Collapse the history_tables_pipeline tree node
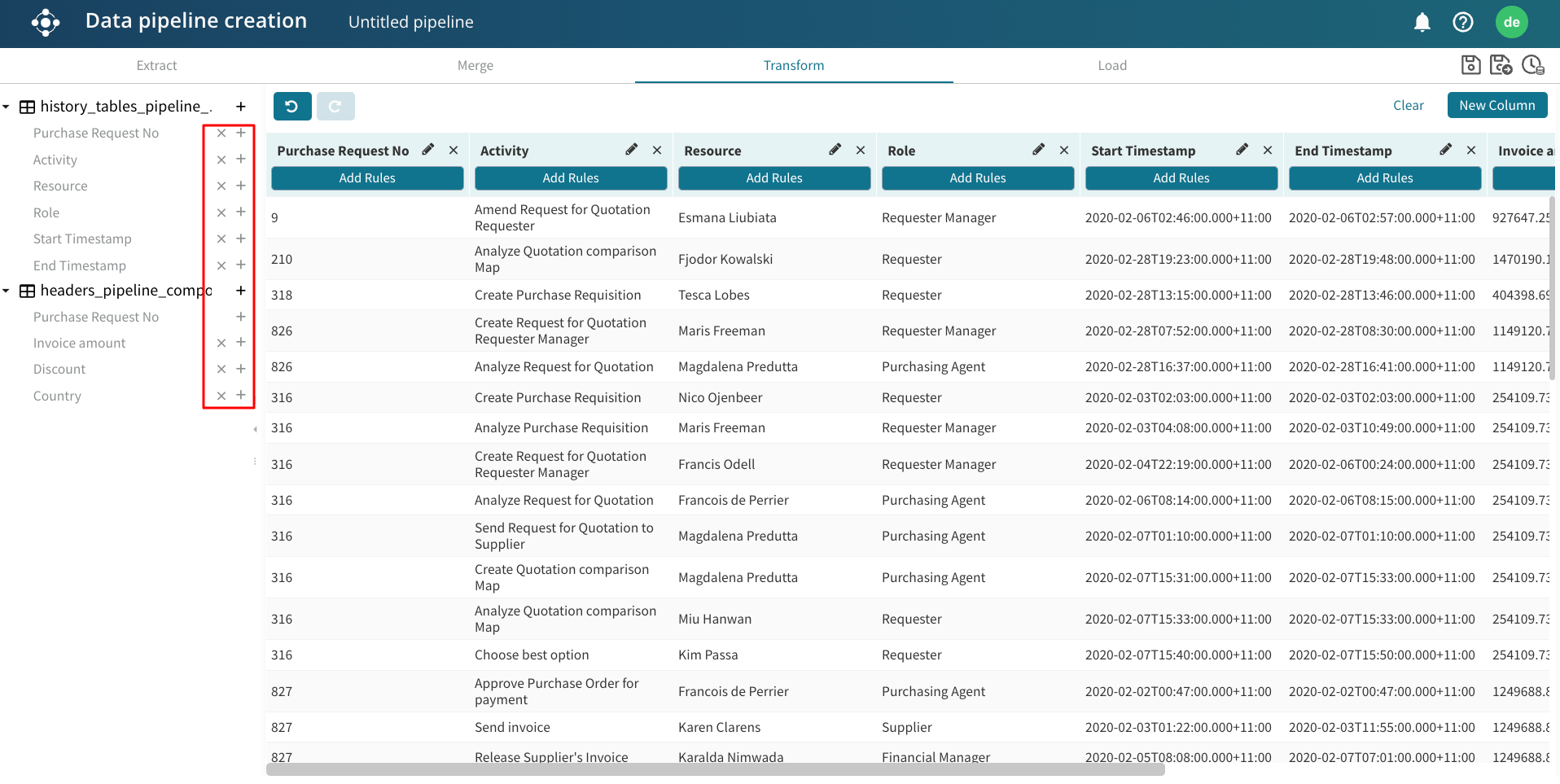The width and height of the screenshot is (1560, 784). coord(7,107)
